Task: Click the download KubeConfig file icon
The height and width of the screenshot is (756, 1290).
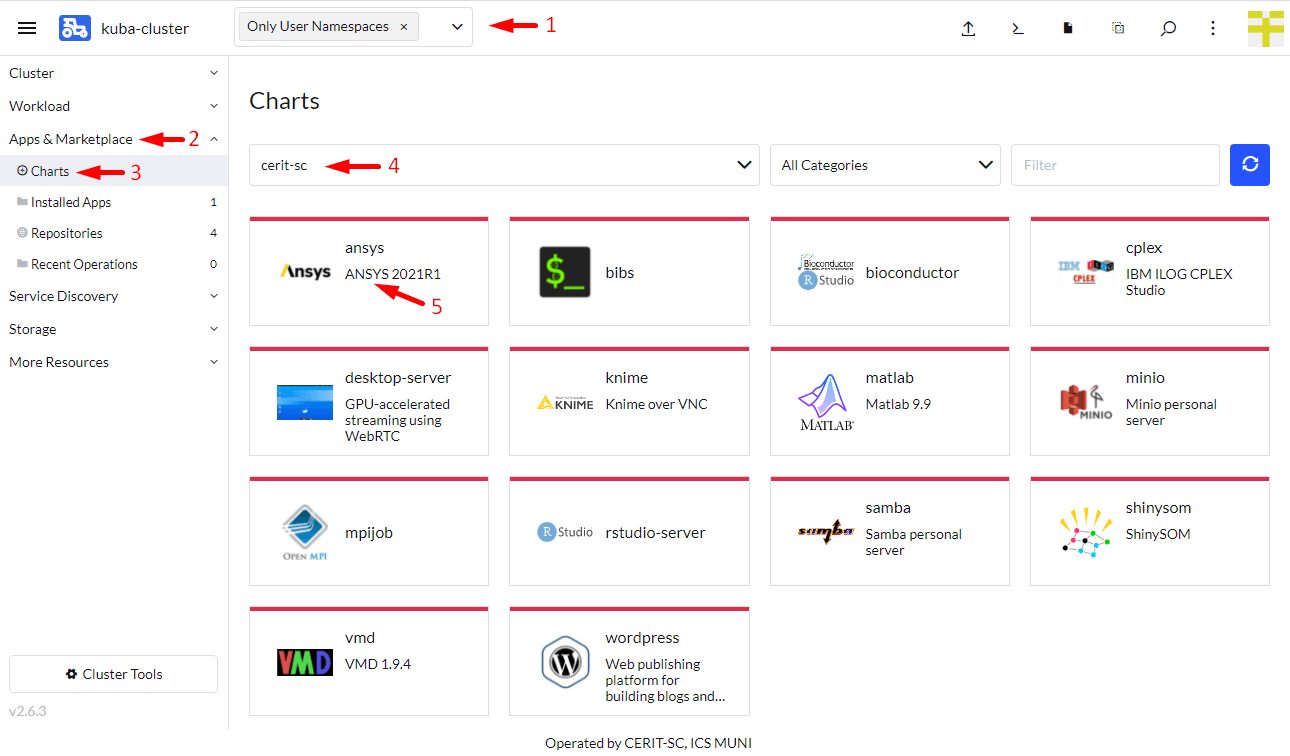Action: point(1068,28)
